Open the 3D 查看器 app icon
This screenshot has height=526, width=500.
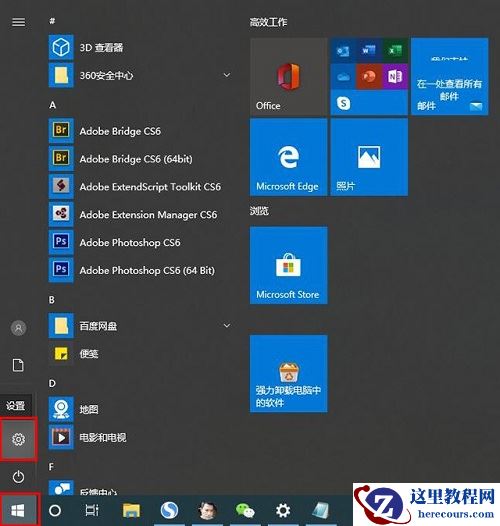click(x=61, y=47)
